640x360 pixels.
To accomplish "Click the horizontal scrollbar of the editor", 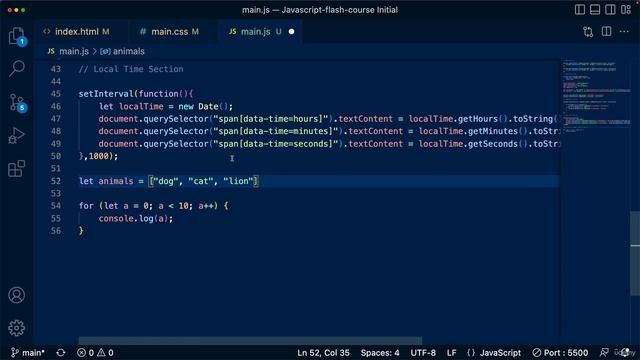I will (x=250, y=340).
